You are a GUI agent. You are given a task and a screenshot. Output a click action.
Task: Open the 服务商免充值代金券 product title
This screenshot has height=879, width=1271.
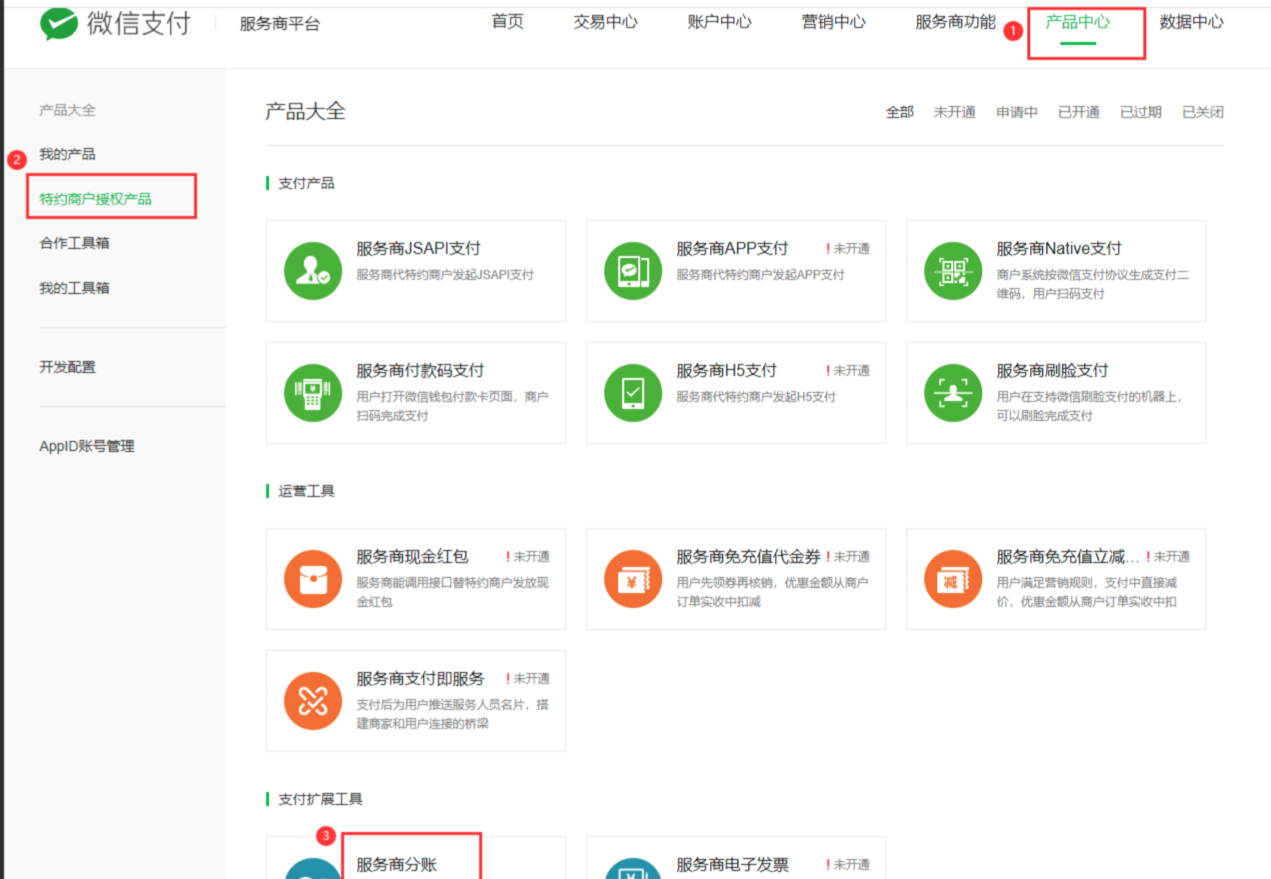748,557
